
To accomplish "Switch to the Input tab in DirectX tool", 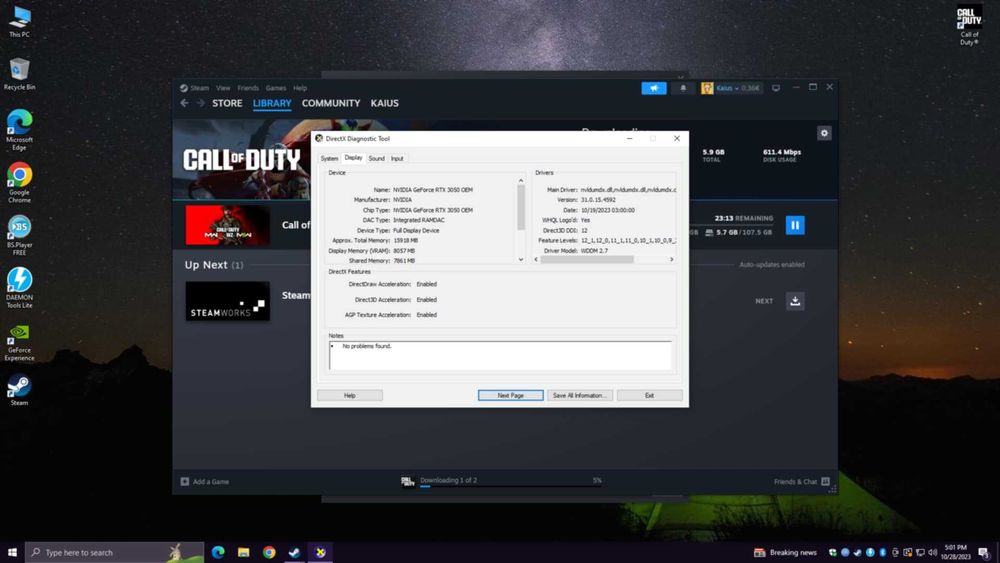I will pos(397,159).
